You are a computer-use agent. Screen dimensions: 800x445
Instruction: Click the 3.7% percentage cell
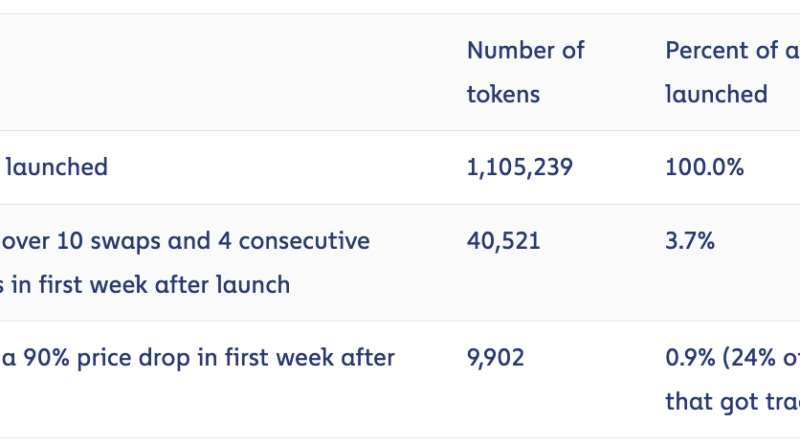[x=690, y=241]
